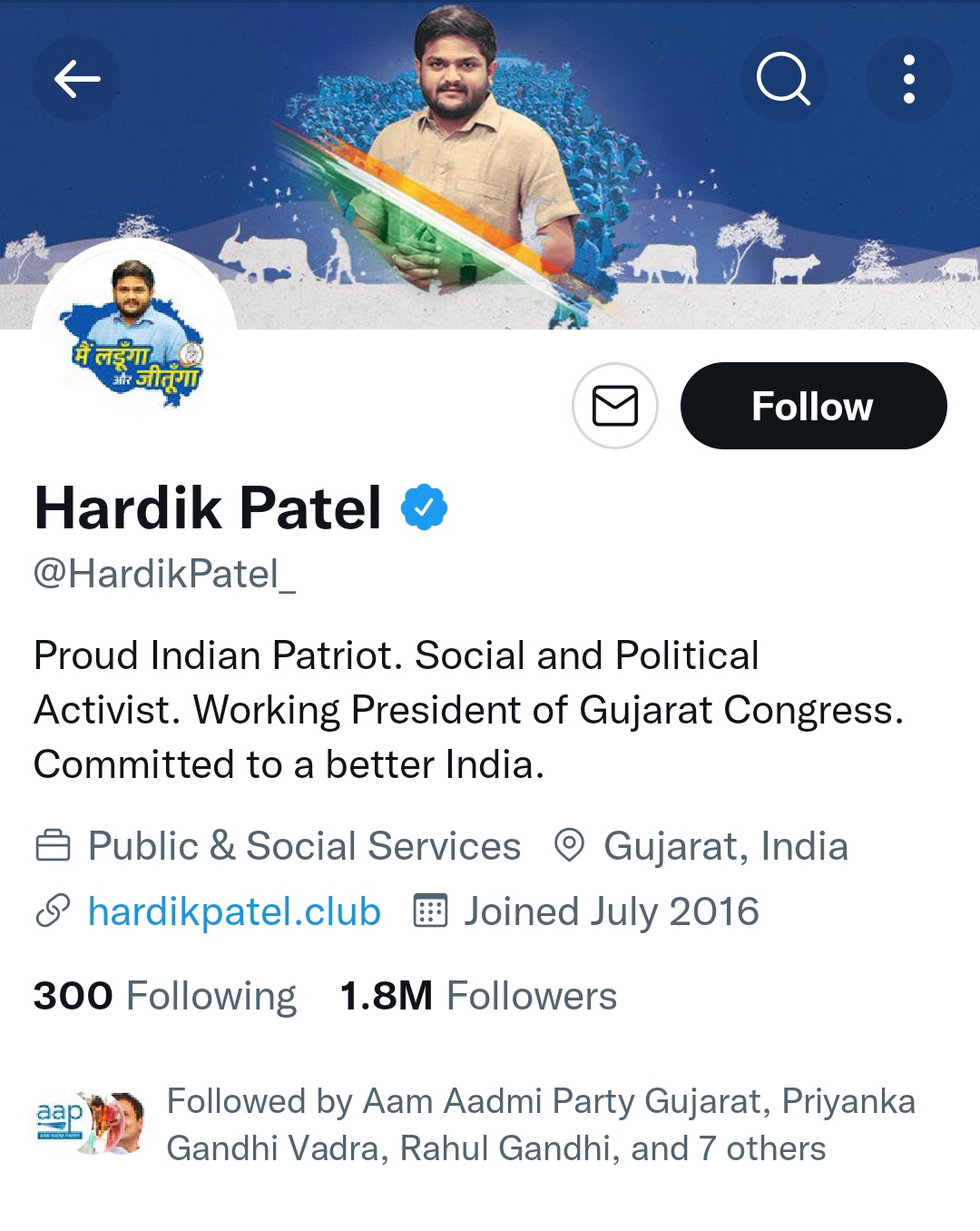Tap the @HardikPatel_ handle
This screenshot has height=1231, width=980.
click(x=164, y=574)
